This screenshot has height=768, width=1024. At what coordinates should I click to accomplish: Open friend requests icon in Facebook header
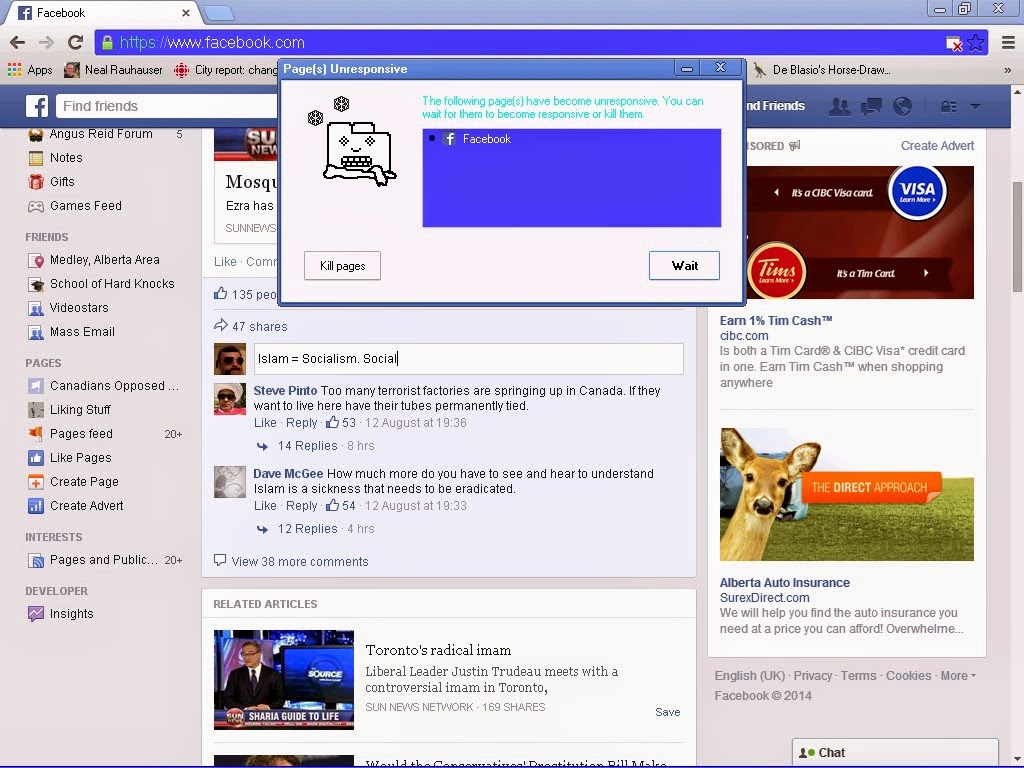coord(839,106)
